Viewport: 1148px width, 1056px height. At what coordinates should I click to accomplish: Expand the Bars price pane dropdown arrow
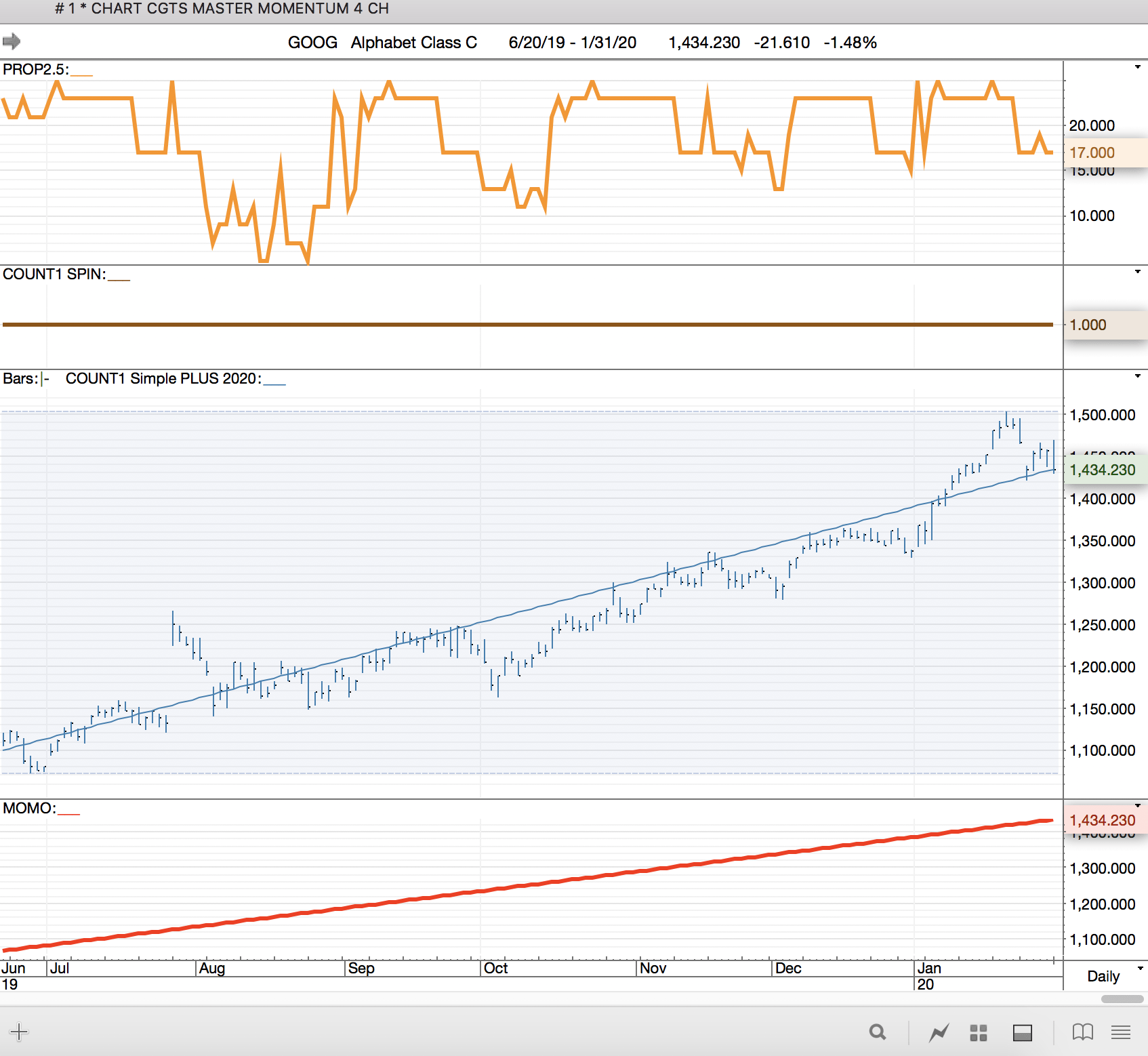coord(1137,376)
